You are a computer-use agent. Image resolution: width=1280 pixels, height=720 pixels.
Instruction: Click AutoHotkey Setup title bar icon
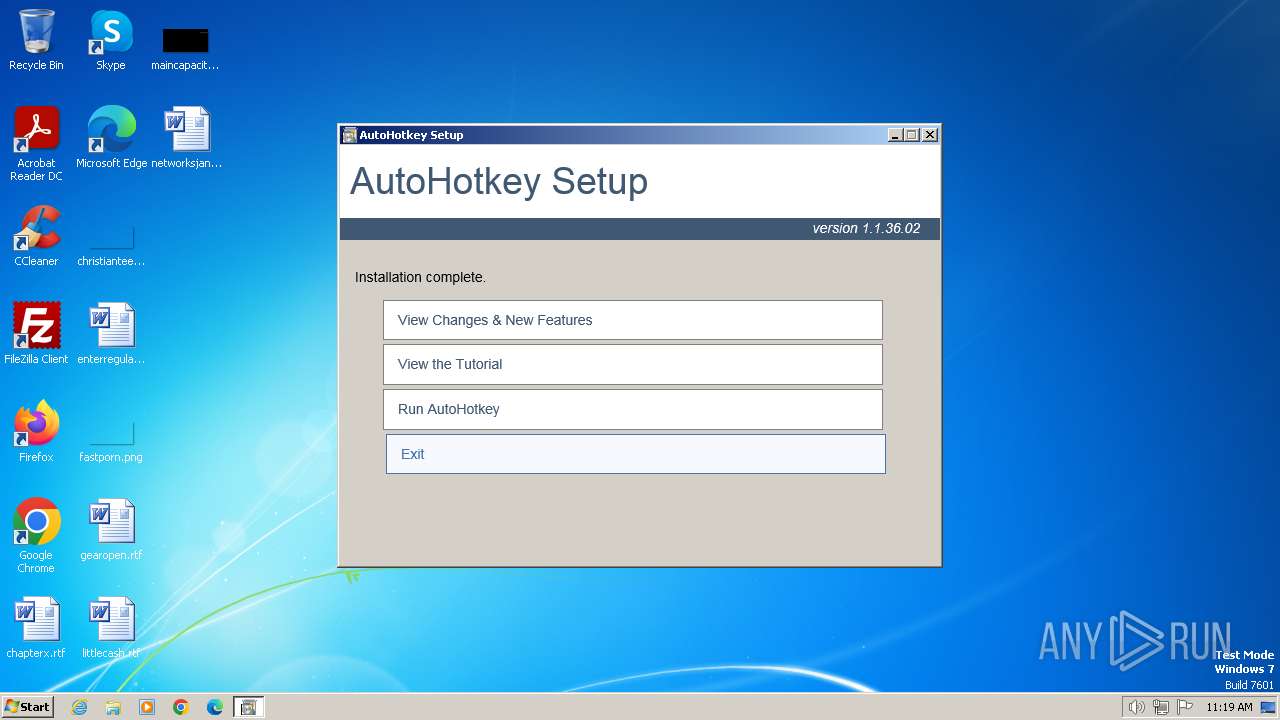[349, 135]
